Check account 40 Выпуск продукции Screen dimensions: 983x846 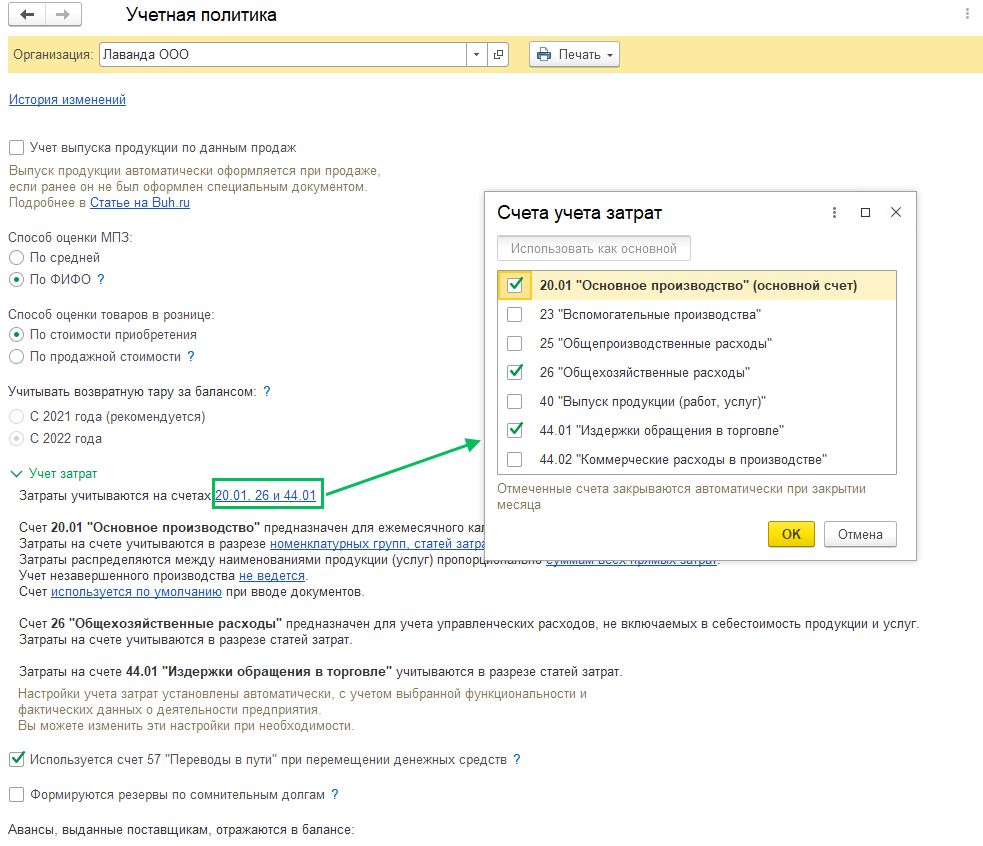click(515, 401)
